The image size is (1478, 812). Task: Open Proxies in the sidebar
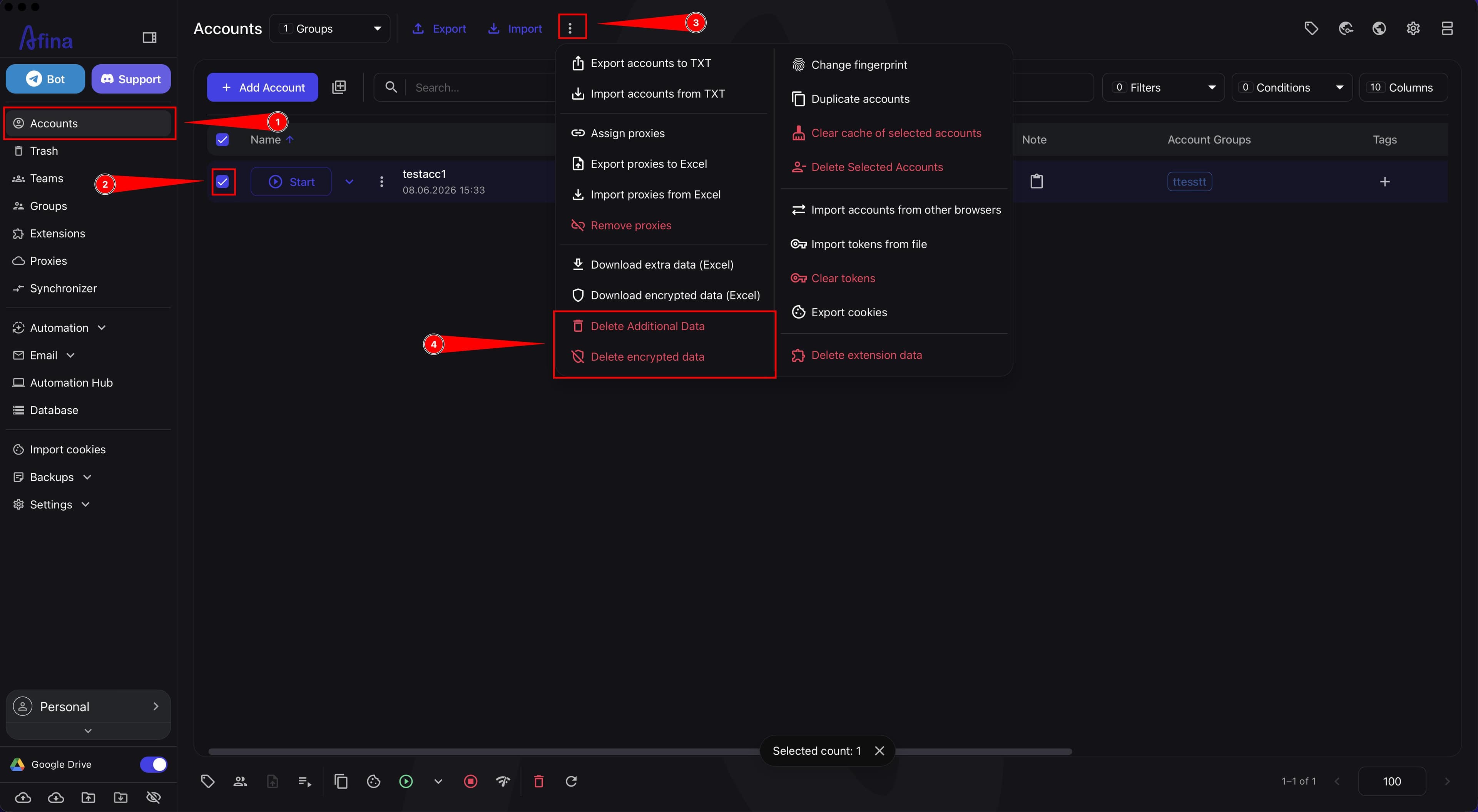(88, 261)
